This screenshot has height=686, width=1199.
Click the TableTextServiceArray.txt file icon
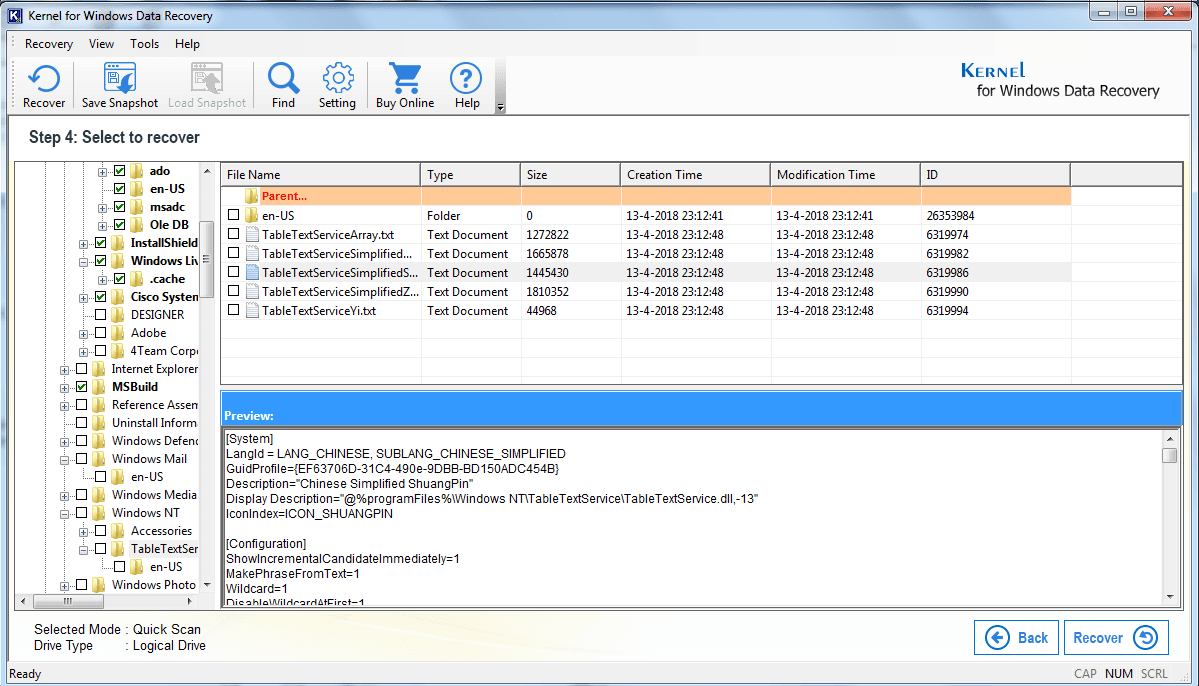pos(252,235)
